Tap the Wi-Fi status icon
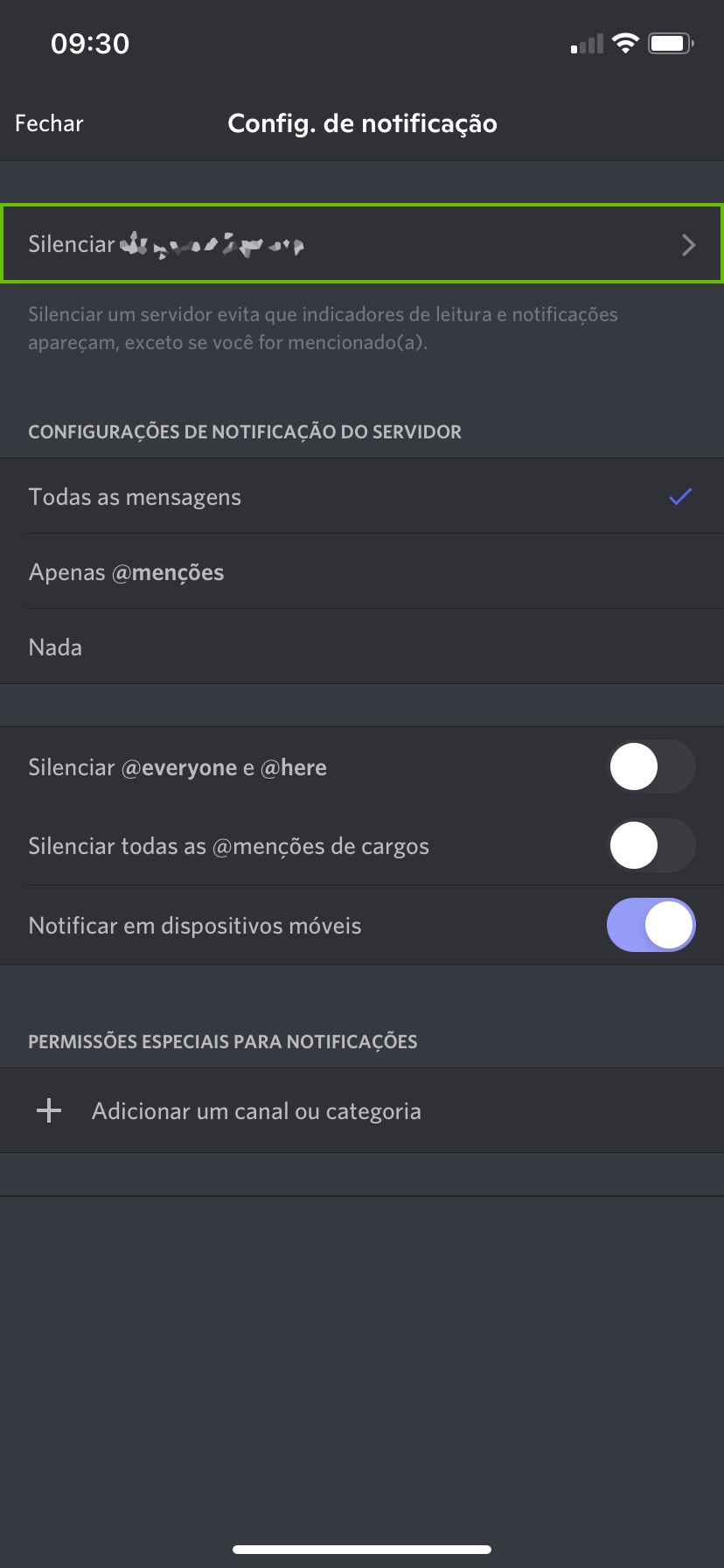Screen dimensions: 724x1568 pos(625,43)
